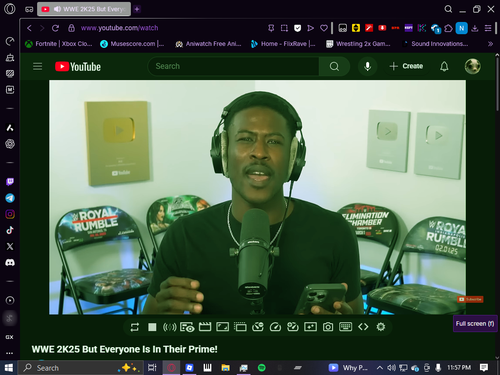Click the Create button
Image resolution: width=500 pixels, height=375 pixels.
click(406, 66)
